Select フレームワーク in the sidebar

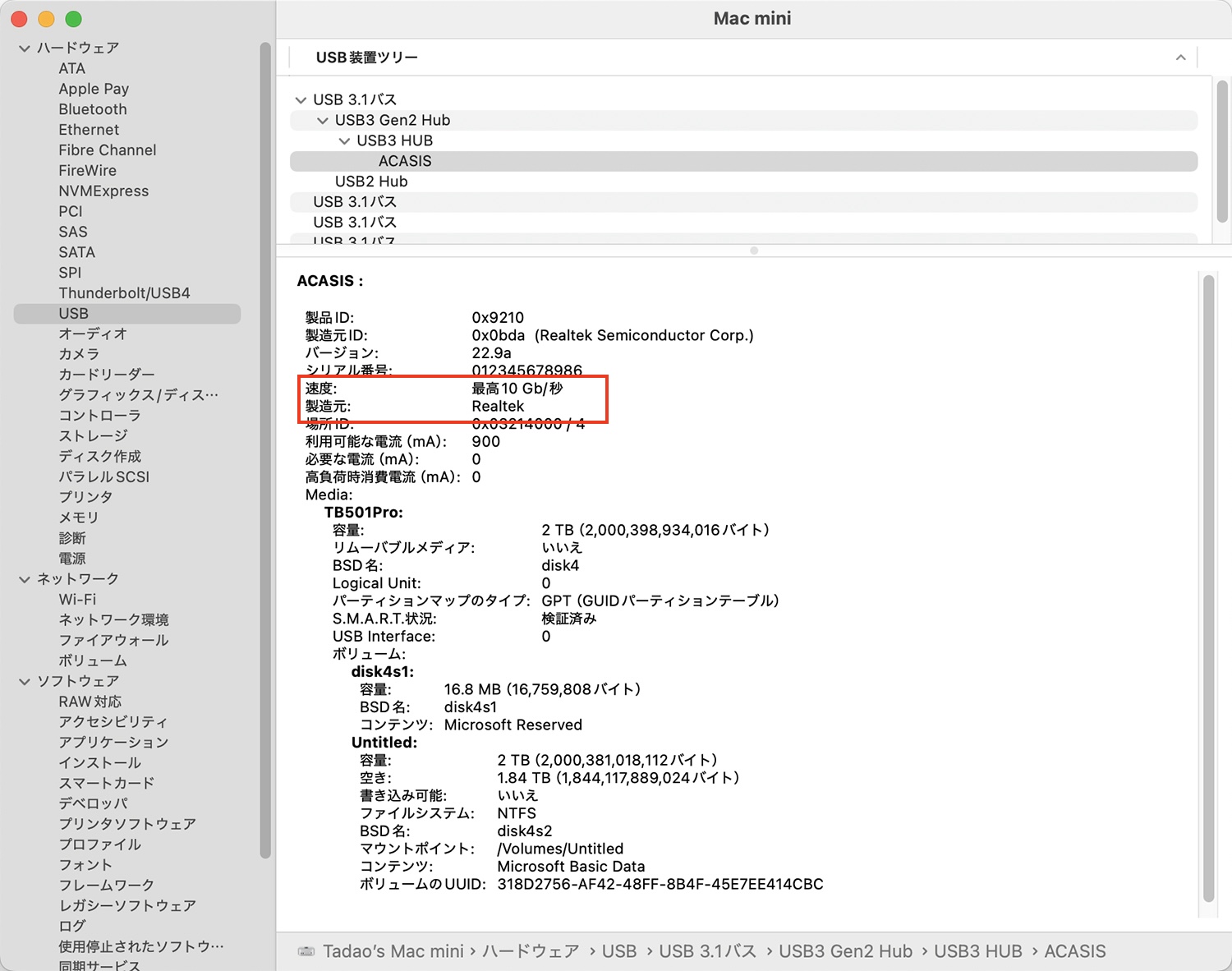pos(107,886)
